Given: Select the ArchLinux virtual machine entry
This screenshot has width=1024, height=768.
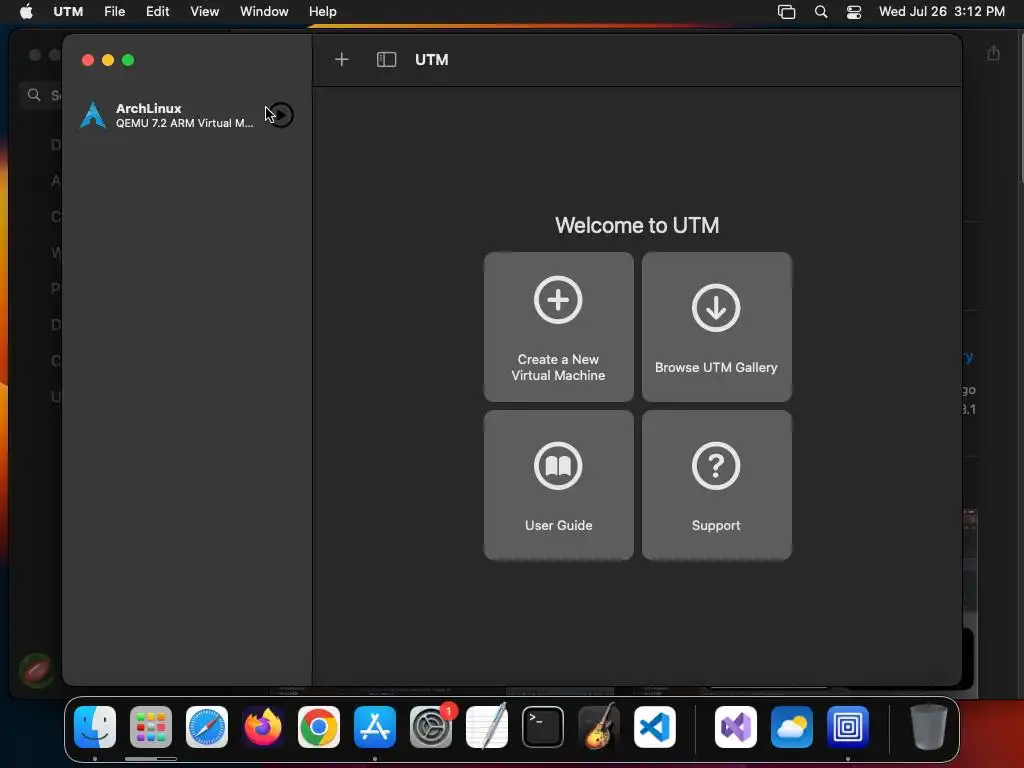Looking at the screenshot, I should [x=187, y=116].
